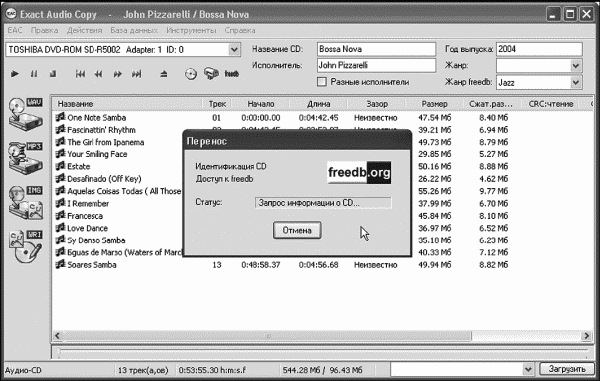
Task: Stop playback with the stop icon
Action: [x=53, y=74]
